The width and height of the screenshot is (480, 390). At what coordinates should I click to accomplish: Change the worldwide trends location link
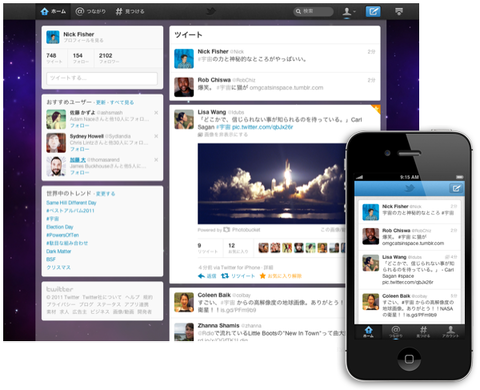click(105, 194)
